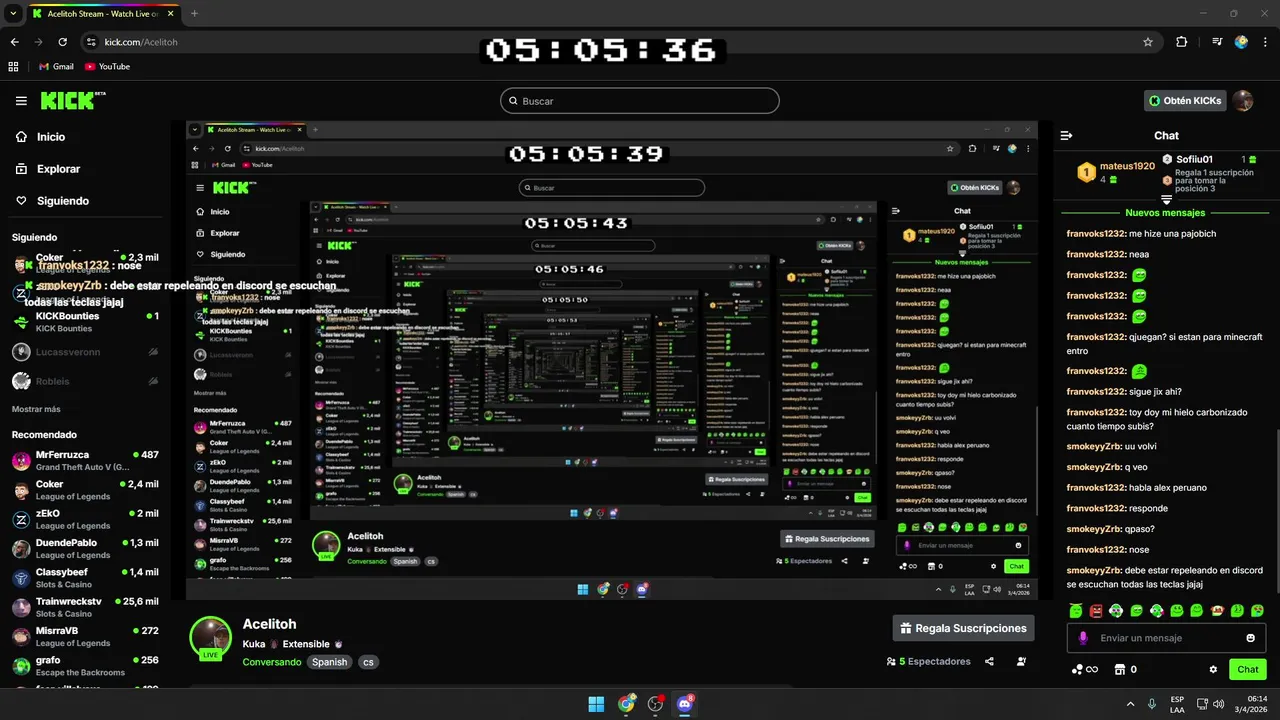This screenshot has width=1280, height=720.
Task: Focus the Buscar search field
Action: [x=640, y=101]
